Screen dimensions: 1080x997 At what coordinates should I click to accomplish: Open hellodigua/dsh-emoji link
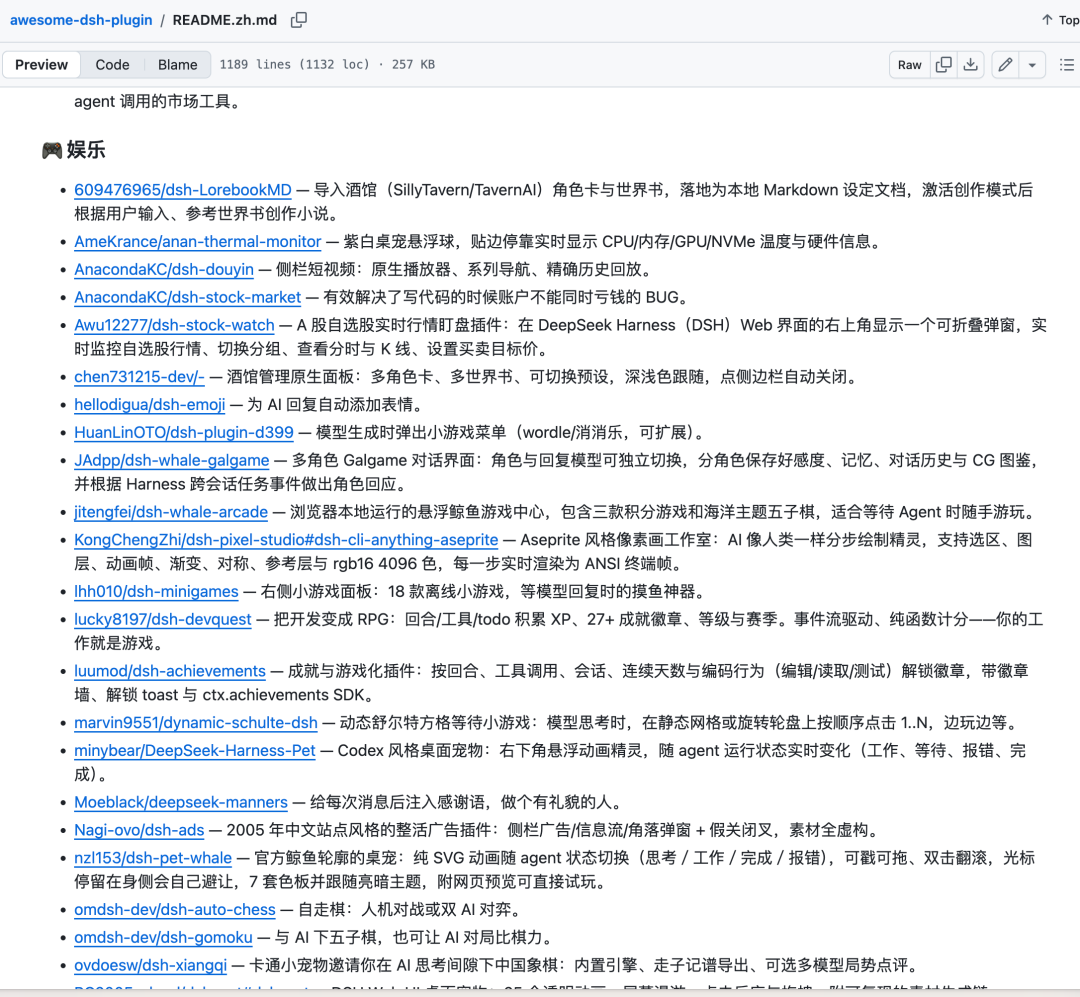click(149, 404)
